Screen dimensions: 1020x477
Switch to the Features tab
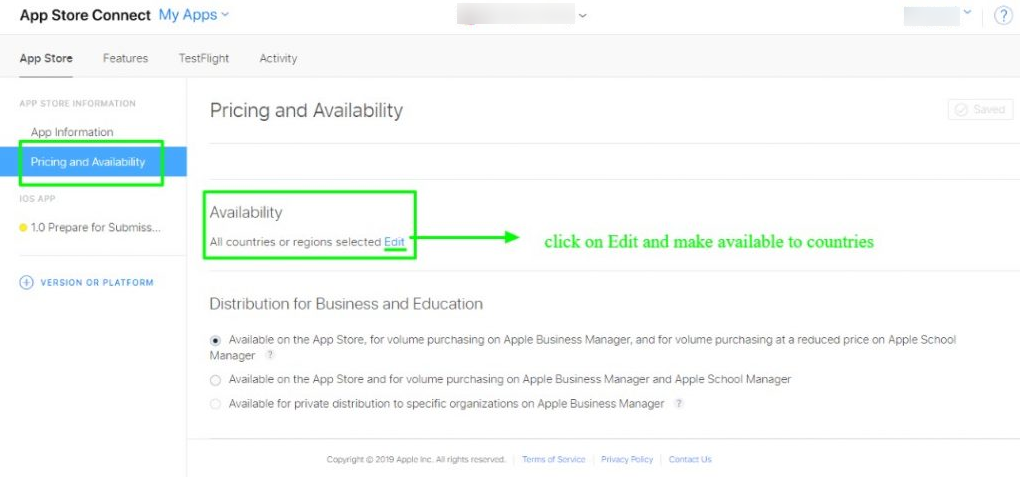[126, 58]
